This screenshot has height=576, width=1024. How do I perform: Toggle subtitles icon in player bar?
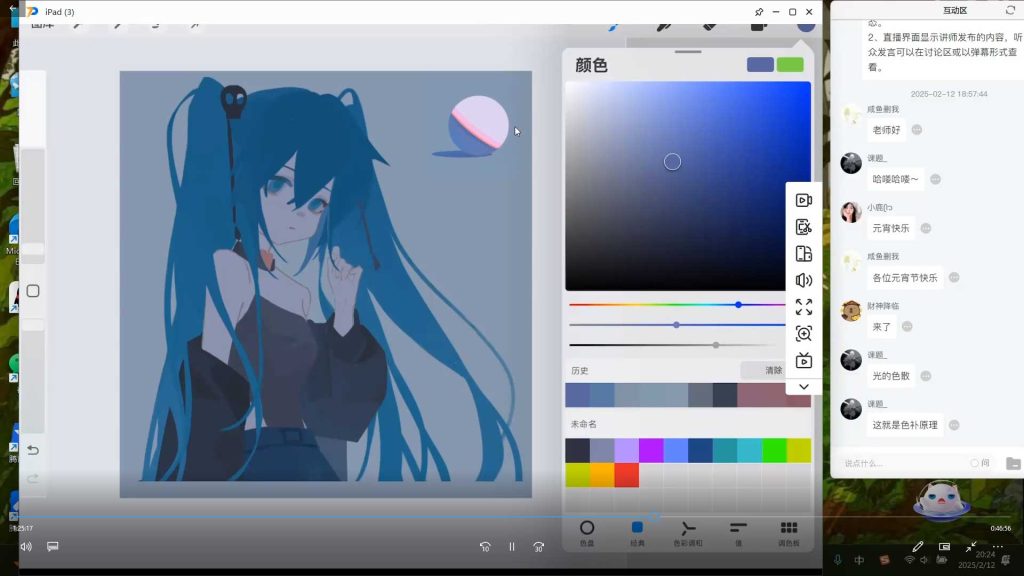pyautogui.click(x=53, y=546)
